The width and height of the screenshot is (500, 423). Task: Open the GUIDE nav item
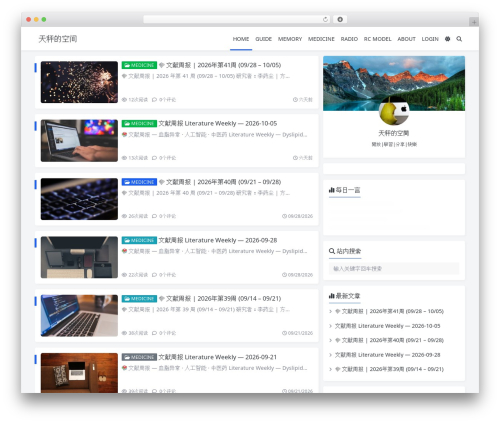pos(263,39)
